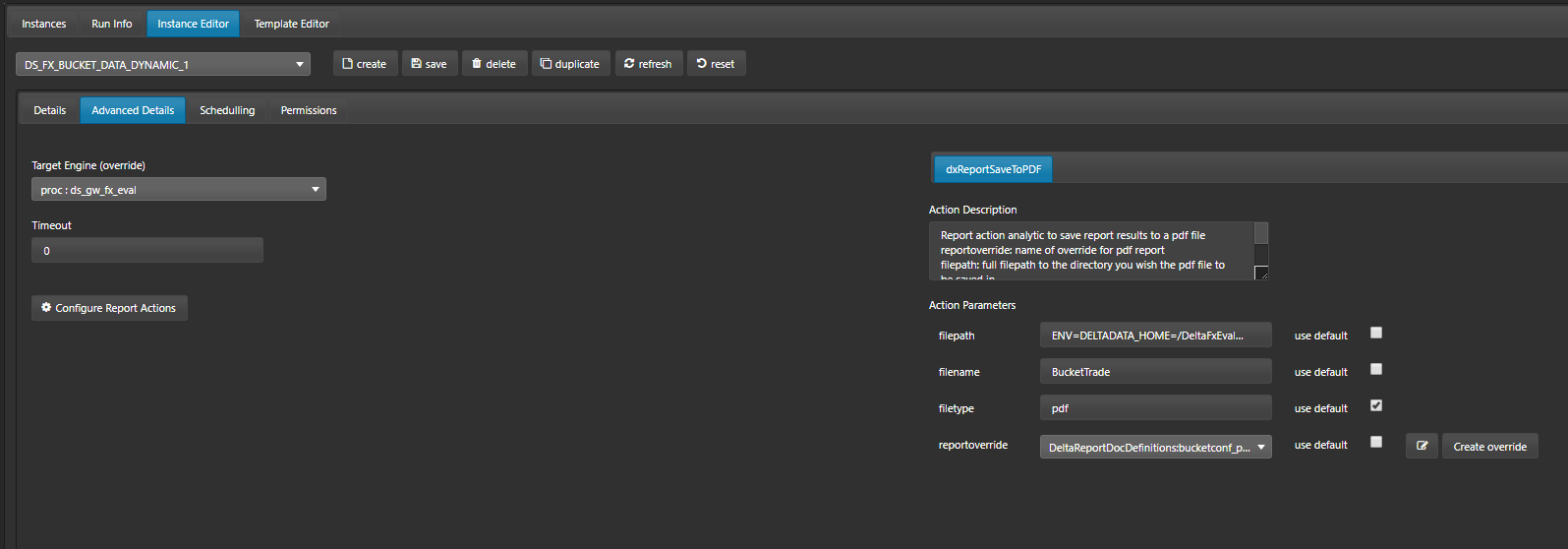Image resolution: width=1568 pixels, height=549 pixels.
Task: Enable use default for filename
Action: tap(1376, 369)
